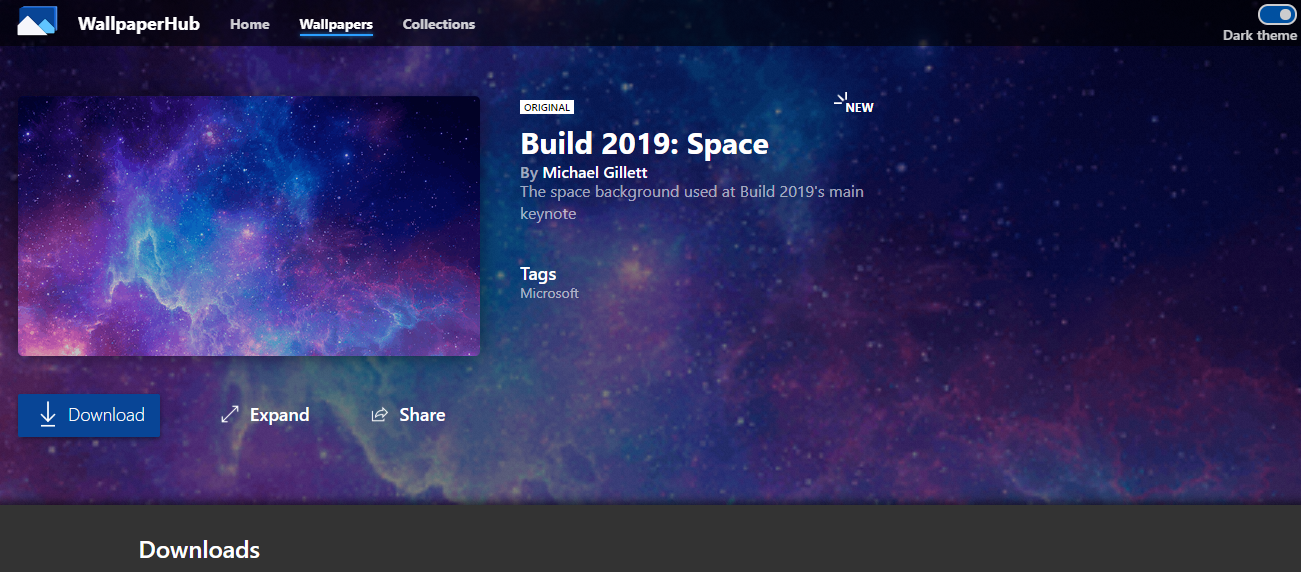Click the WallpaperHub mountain logo icon
Image resolution: width=1301 pixels, height=572 pixels.
[x=37, y=21]
